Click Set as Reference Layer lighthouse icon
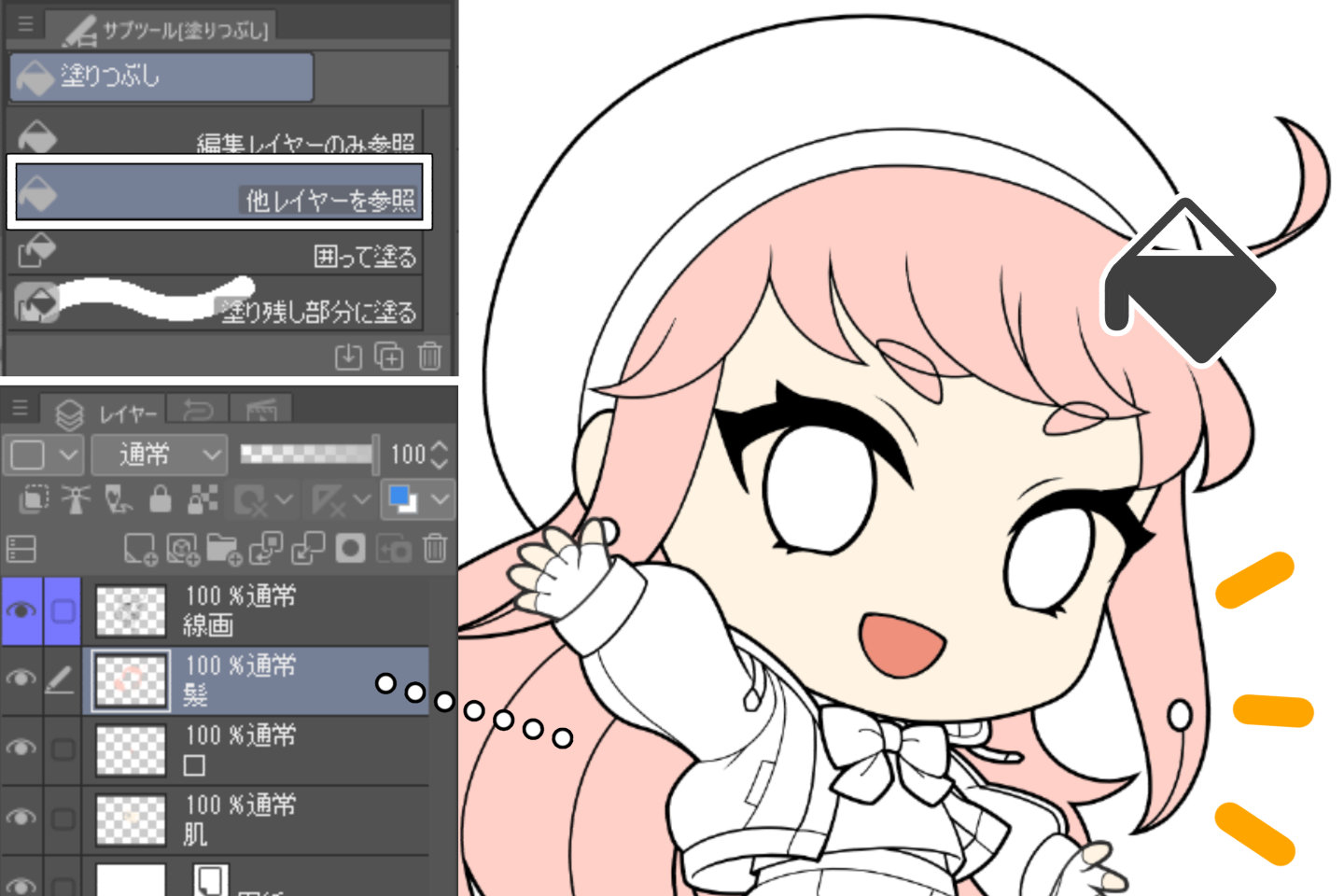1344x896 pixels. point(76,500)
